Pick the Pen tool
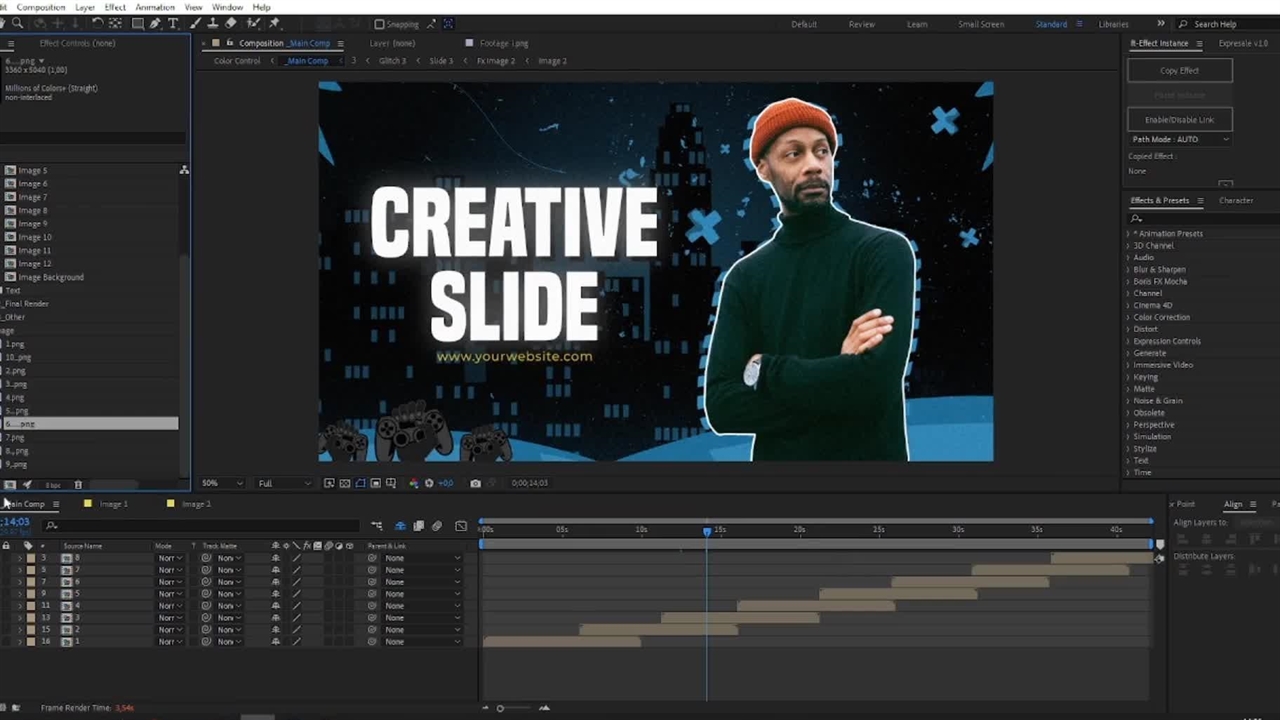This screenshot has height=720, width=1280. point(155,23)
